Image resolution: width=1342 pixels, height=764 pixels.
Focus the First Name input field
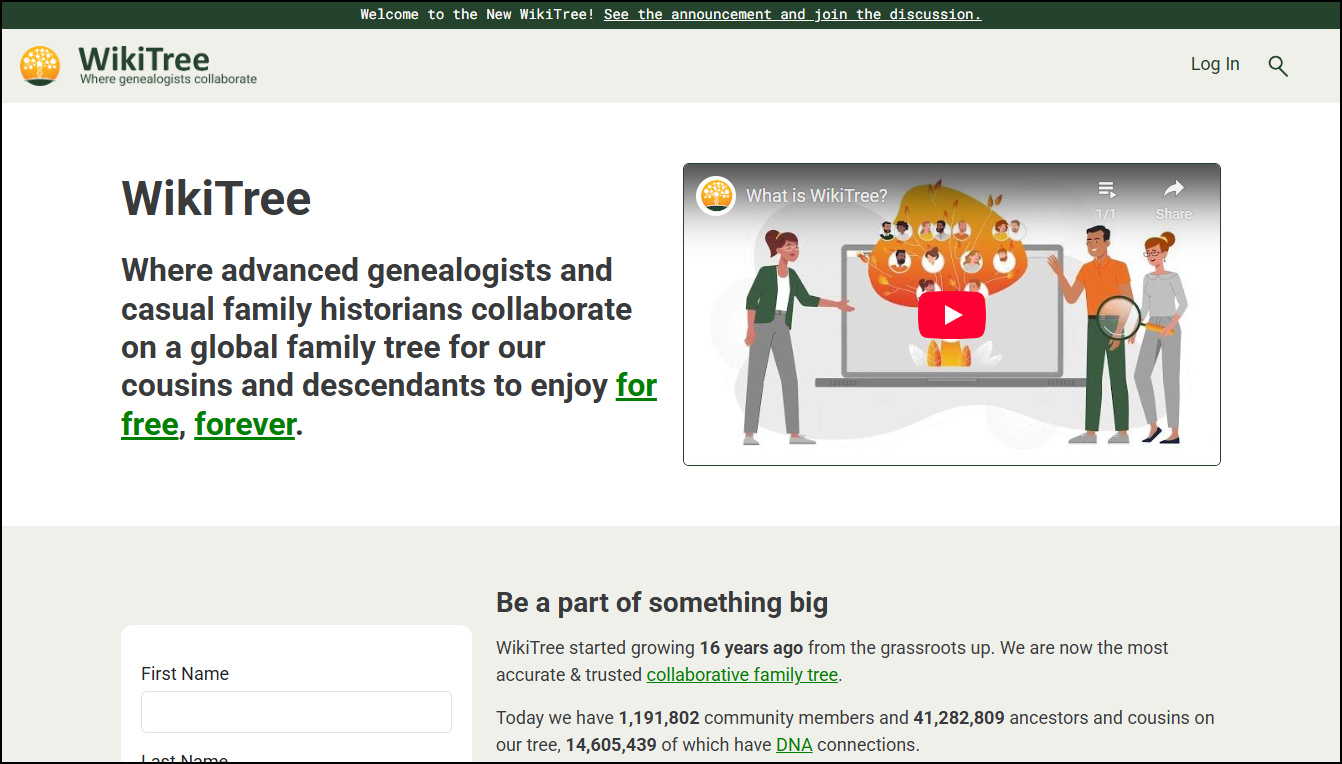[x=296, y=712]
